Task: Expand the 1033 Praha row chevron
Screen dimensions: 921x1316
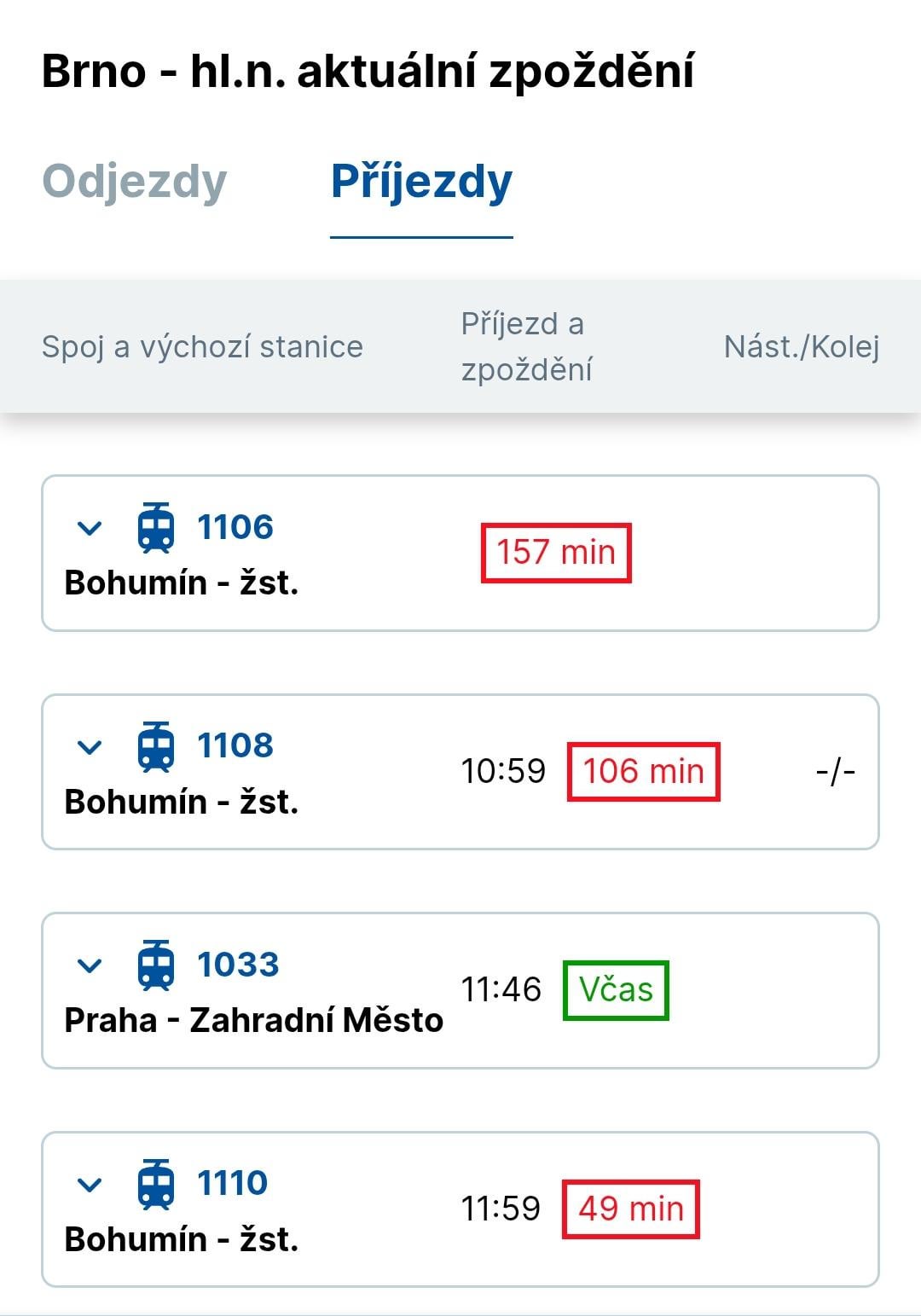Action: (90, 965)
